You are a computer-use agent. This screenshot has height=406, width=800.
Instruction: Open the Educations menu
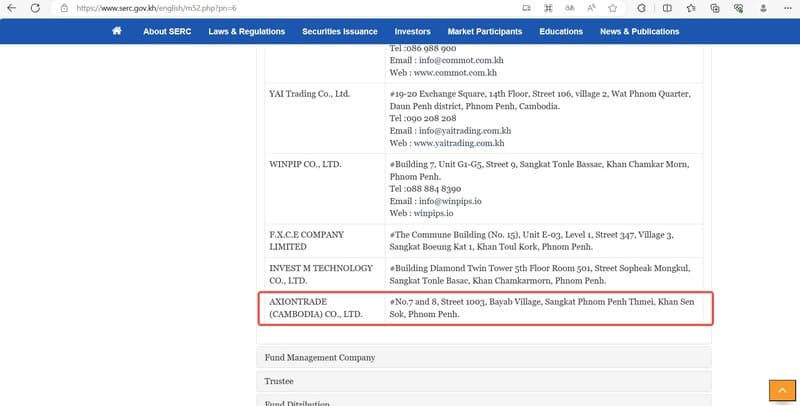[x=561, y=32]
